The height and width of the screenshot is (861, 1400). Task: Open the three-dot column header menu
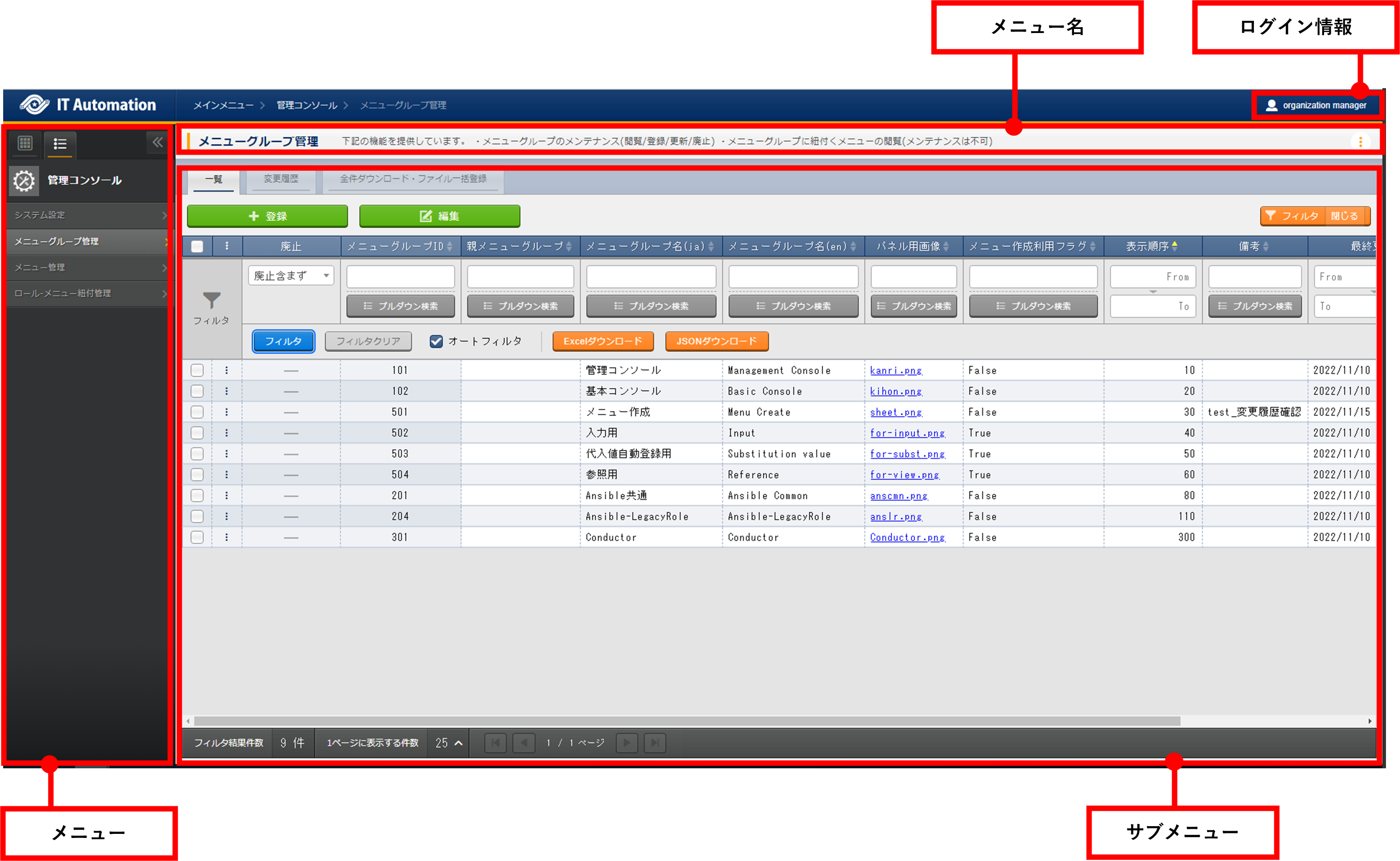pos(227,246)
